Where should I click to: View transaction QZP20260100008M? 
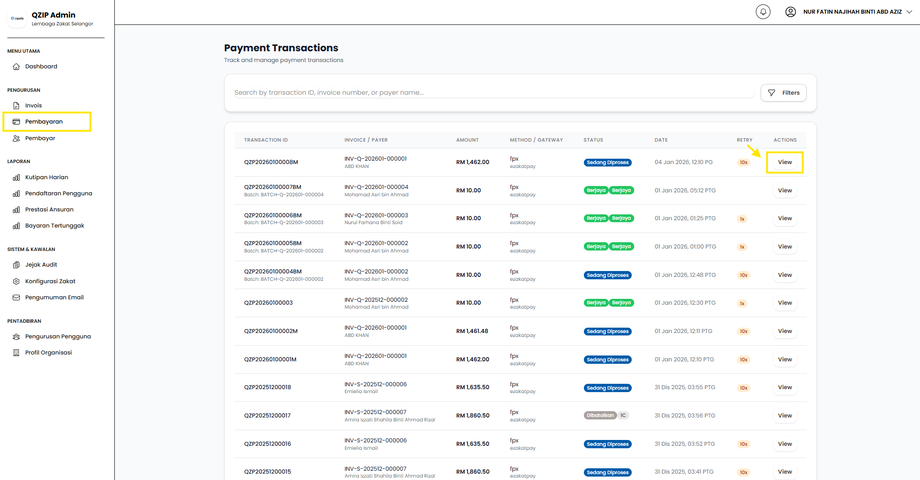coord(784,163)
